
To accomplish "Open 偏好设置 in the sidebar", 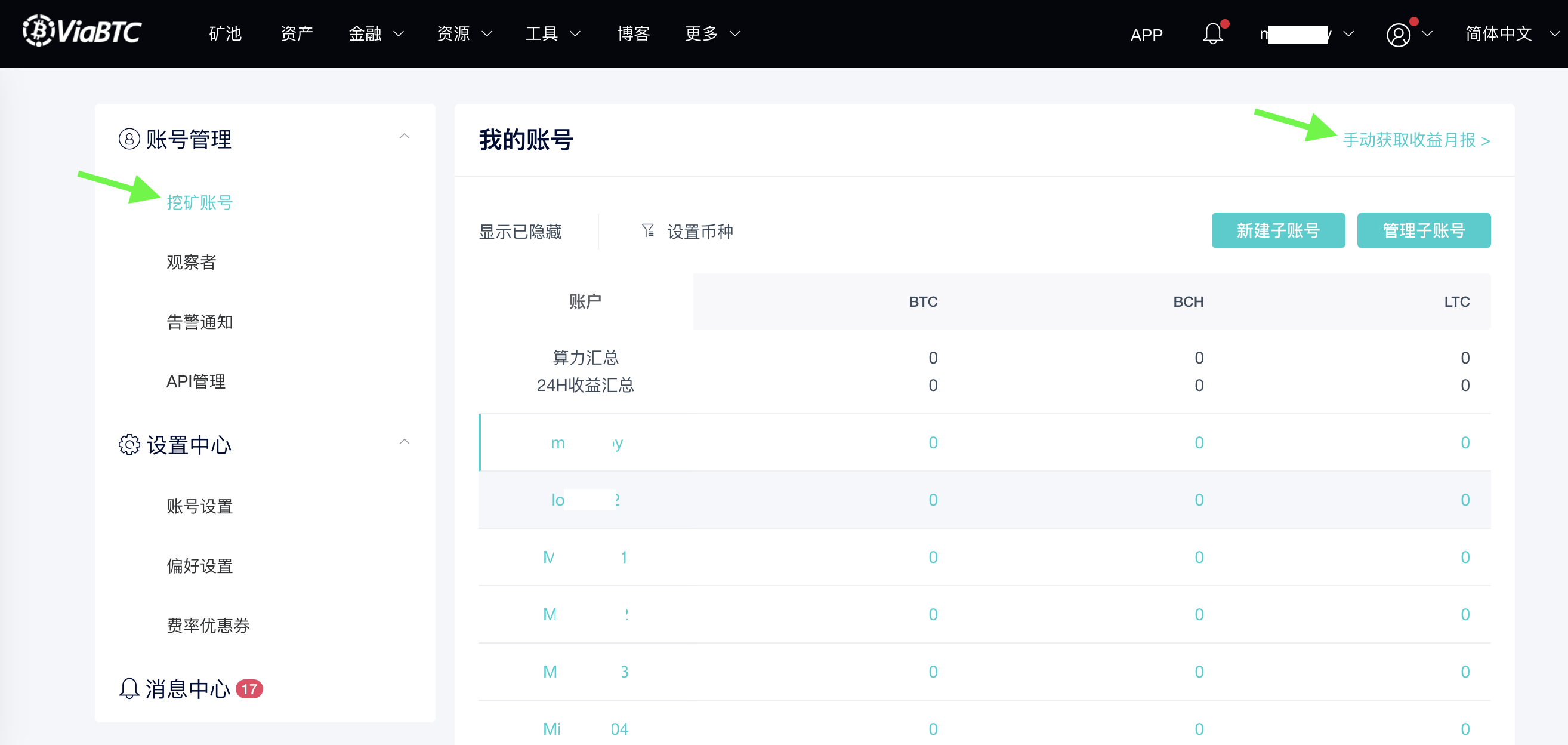I will 200,566.
